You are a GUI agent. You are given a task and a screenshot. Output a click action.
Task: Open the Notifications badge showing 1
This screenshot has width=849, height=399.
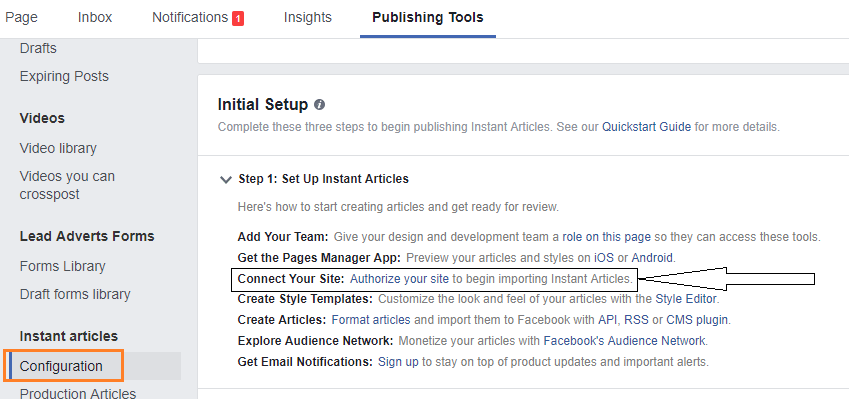click(x=238, y=19)
